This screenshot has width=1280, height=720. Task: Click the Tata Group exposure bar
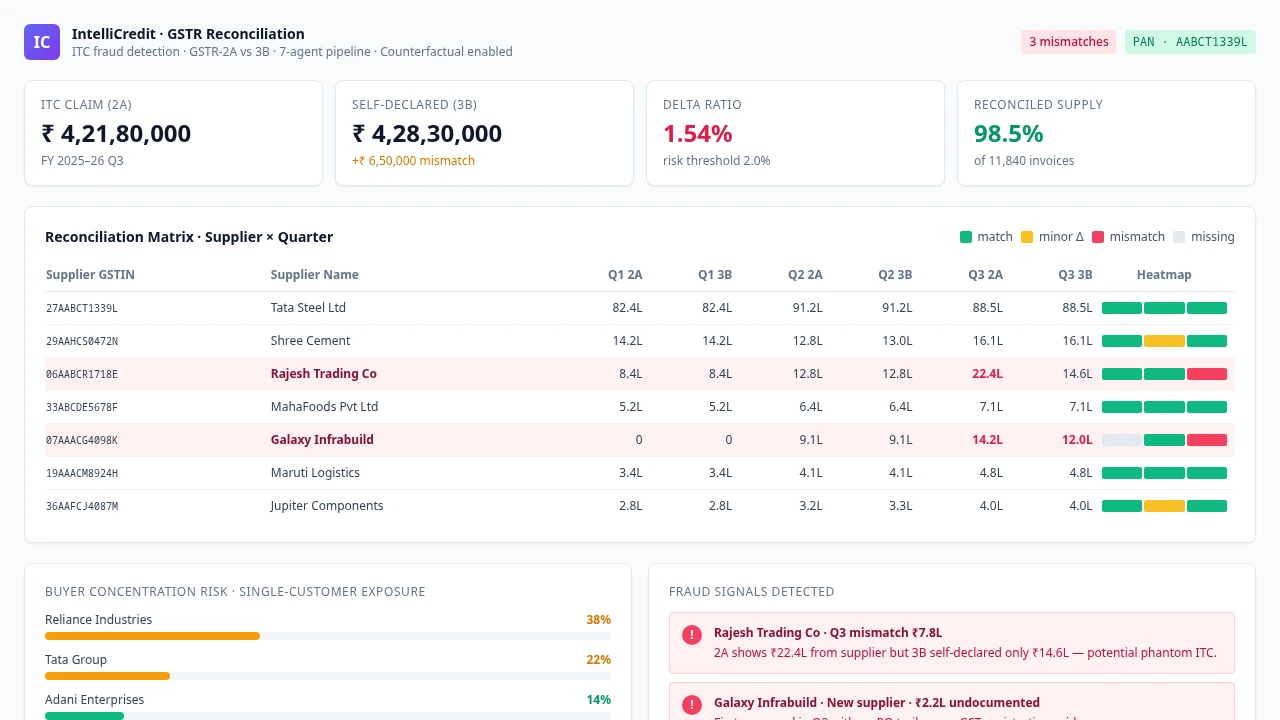click(328, 676)
